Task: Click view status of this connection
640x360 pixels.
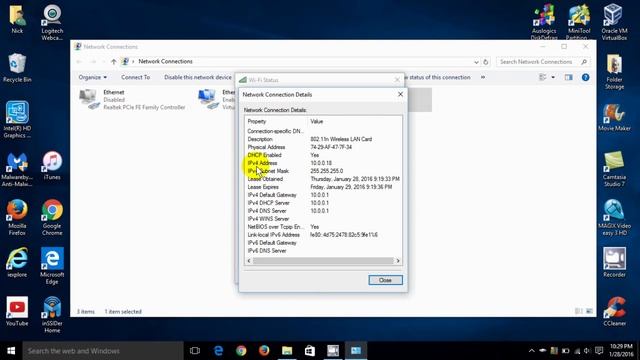Action: pos(438,77)
